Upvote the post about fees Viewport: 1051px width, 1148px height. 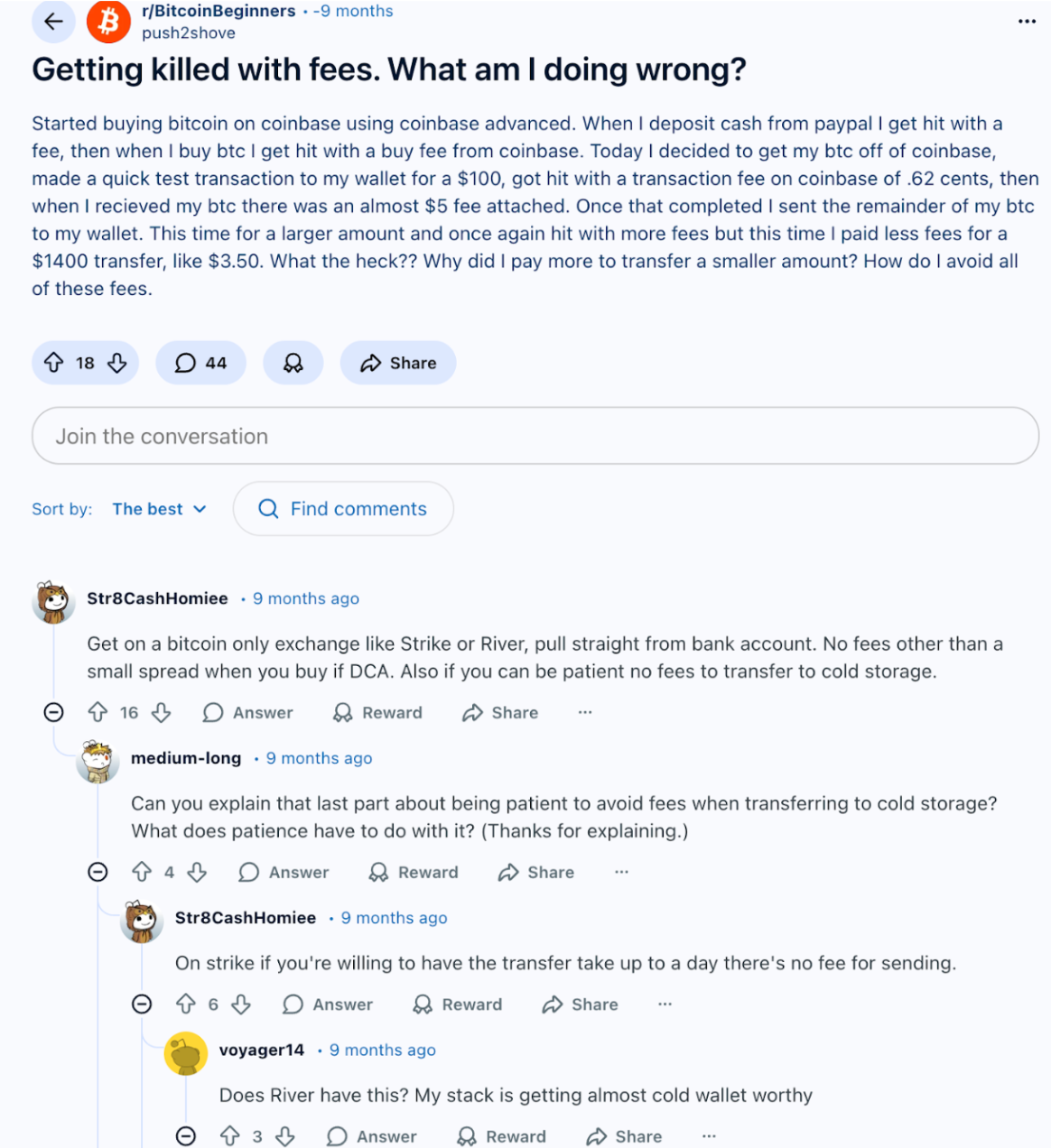tap(54, 363)
